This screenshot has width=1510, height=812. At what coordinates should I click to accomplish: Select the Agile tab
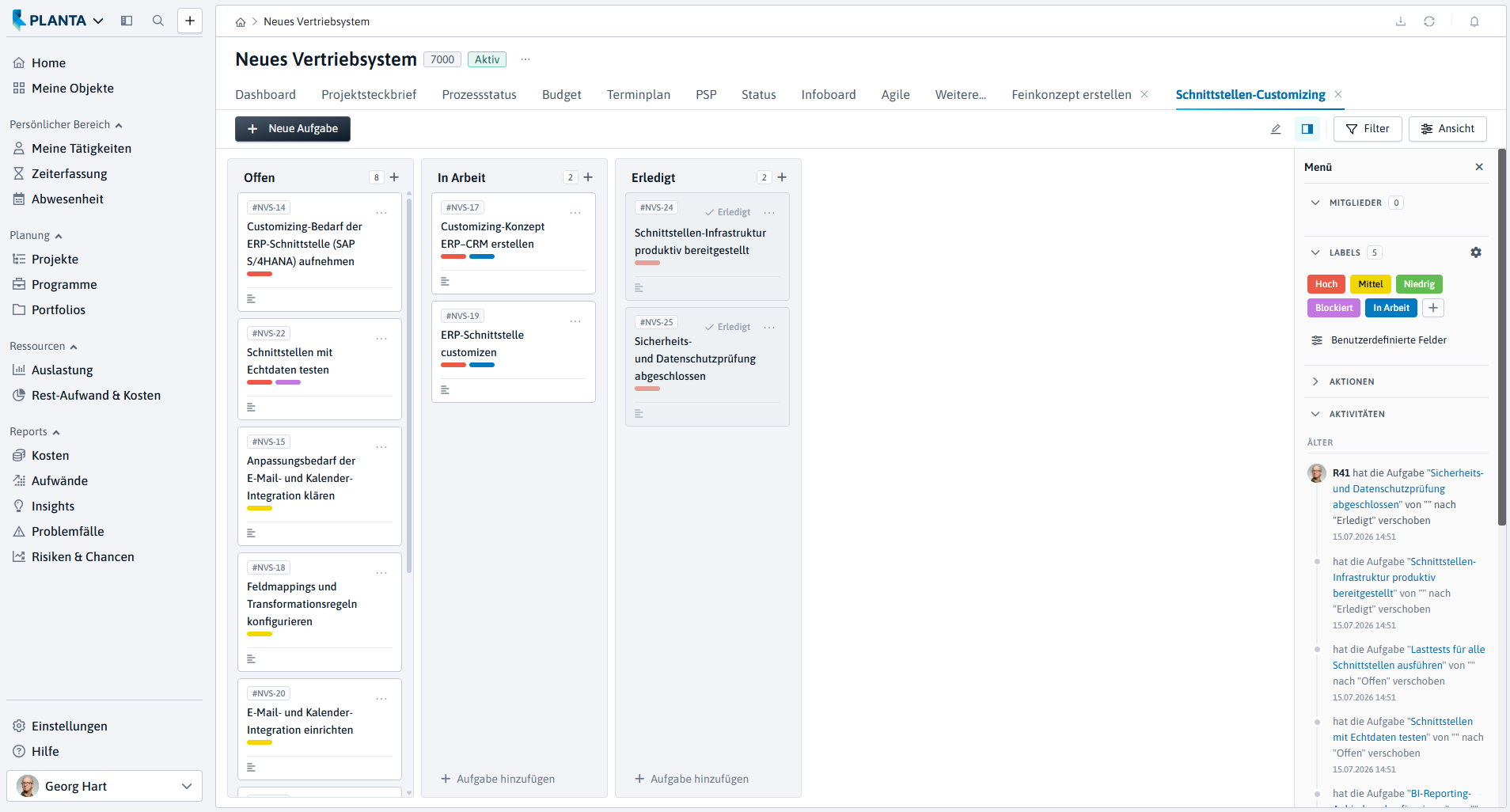point(896,95)
